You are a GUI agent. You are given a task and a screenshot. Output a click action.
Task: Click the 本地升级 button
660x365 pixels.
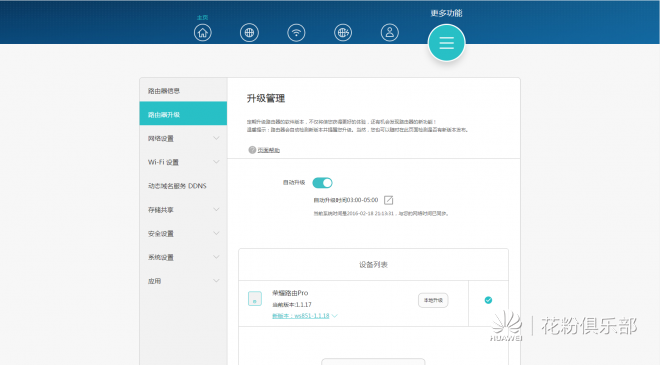433,300
